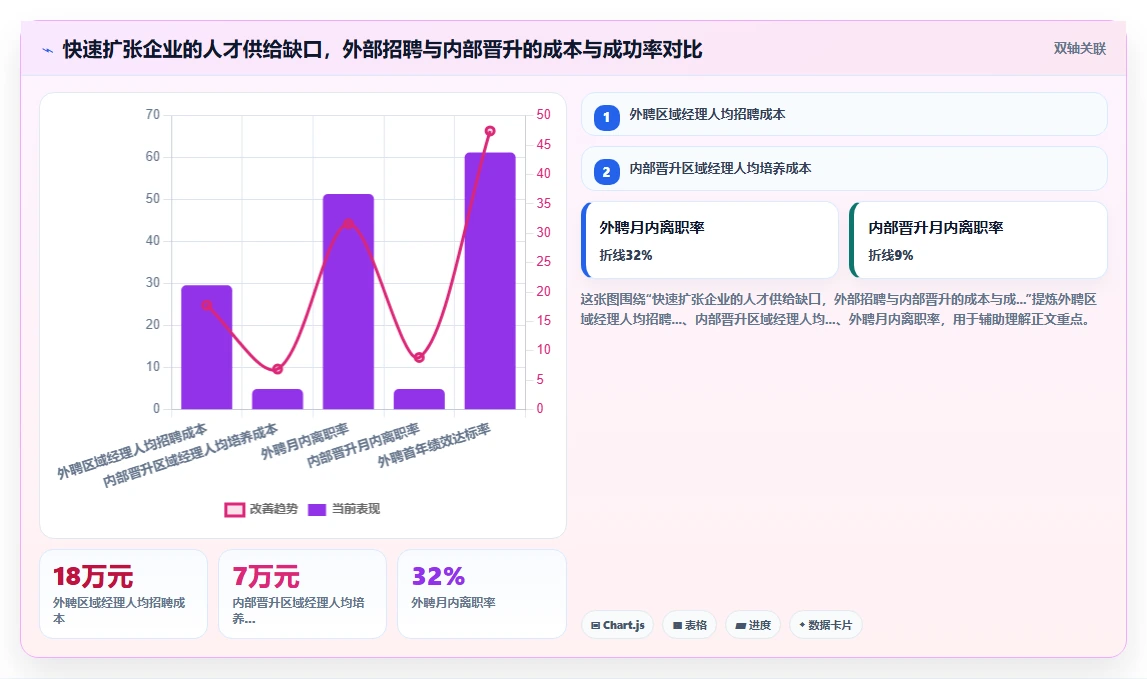Click the line point on 外聘区域经理人均招聘成本 bar
This screenshot has height=679, width=1147.
pyautogui.click(x=207, y=305)
